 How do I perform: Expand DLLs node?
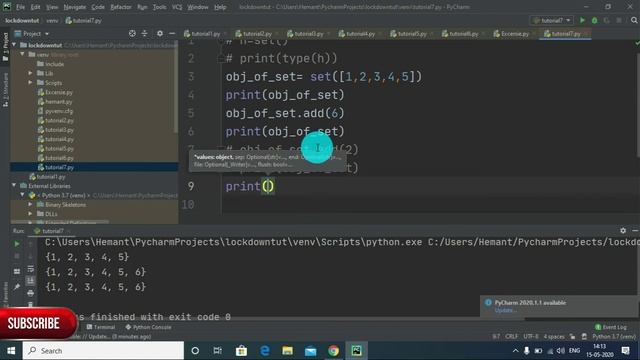point(31,214)
